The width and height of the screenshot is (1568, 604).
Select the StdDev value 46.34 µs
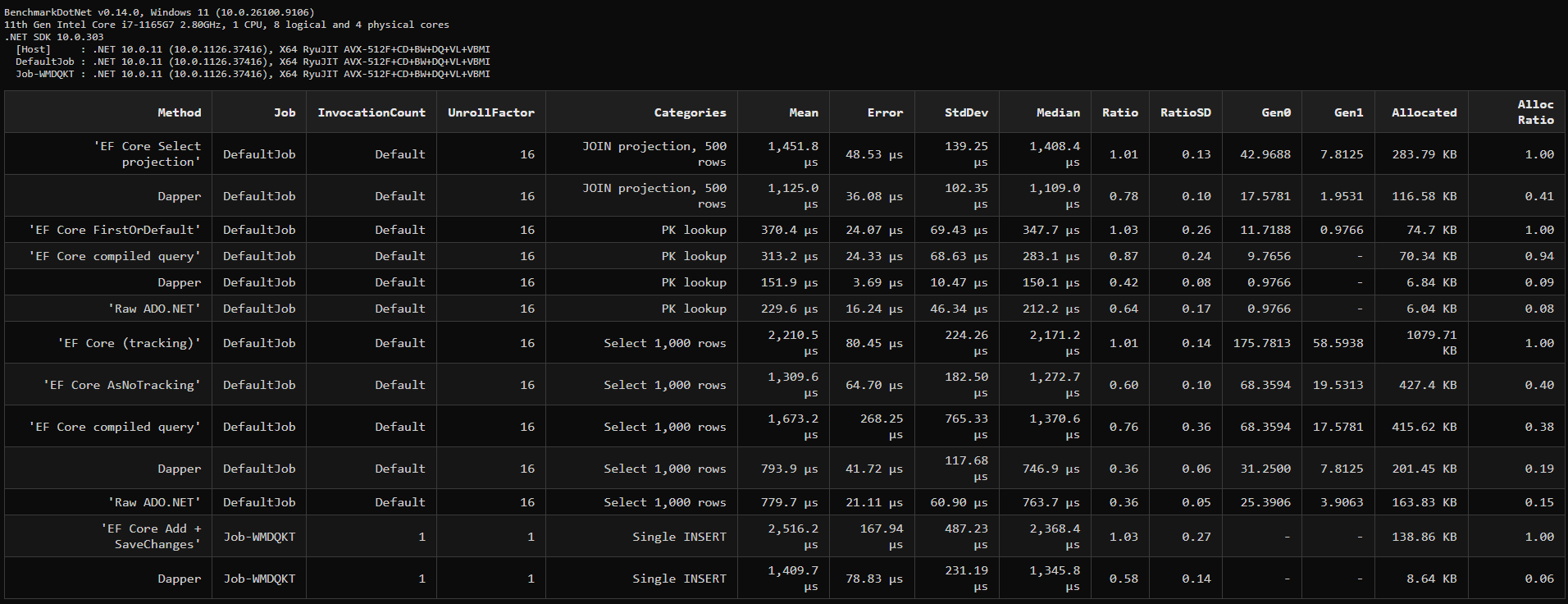point(959,309)
